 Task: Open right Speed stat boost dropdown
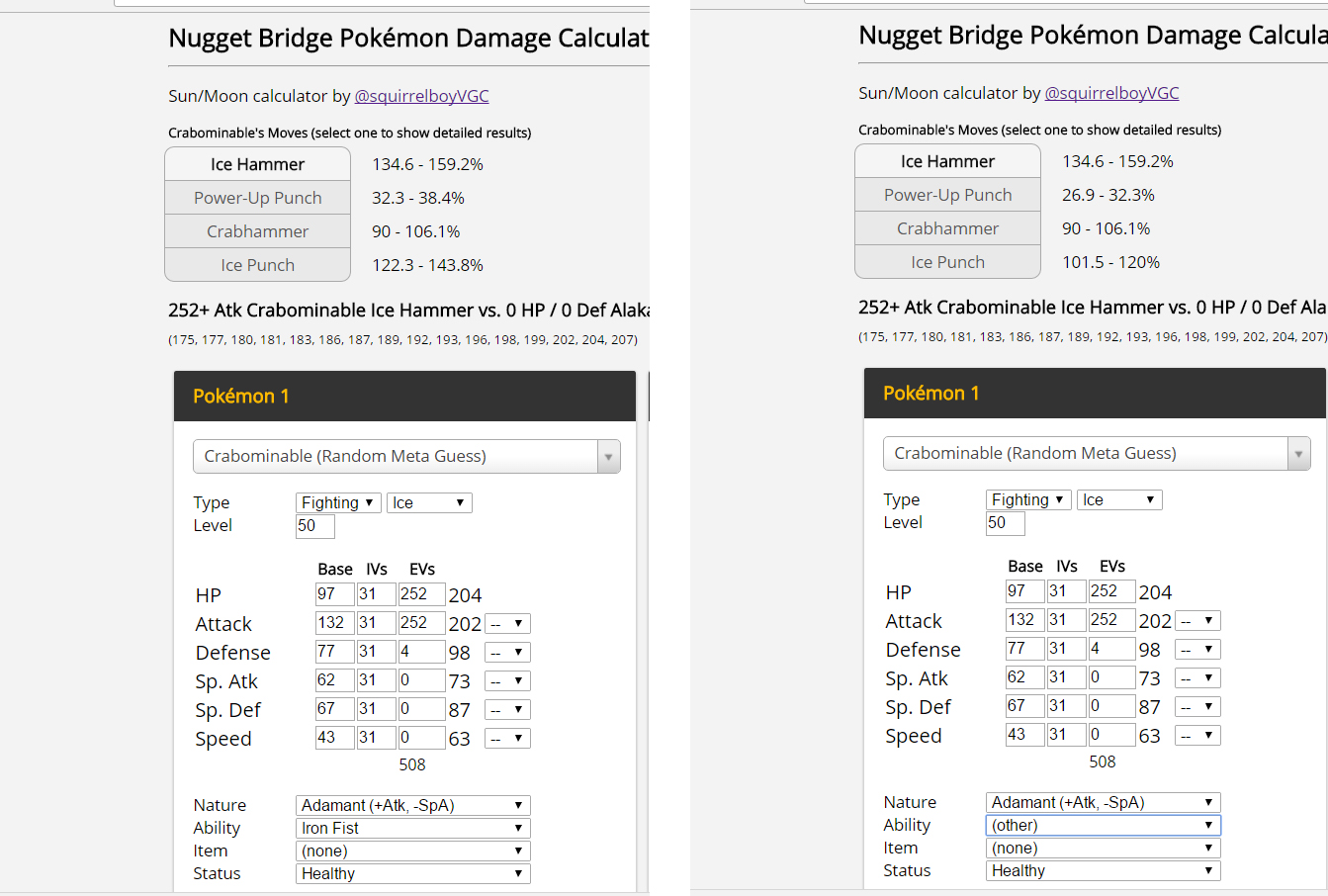click(x=1197, y=735)
